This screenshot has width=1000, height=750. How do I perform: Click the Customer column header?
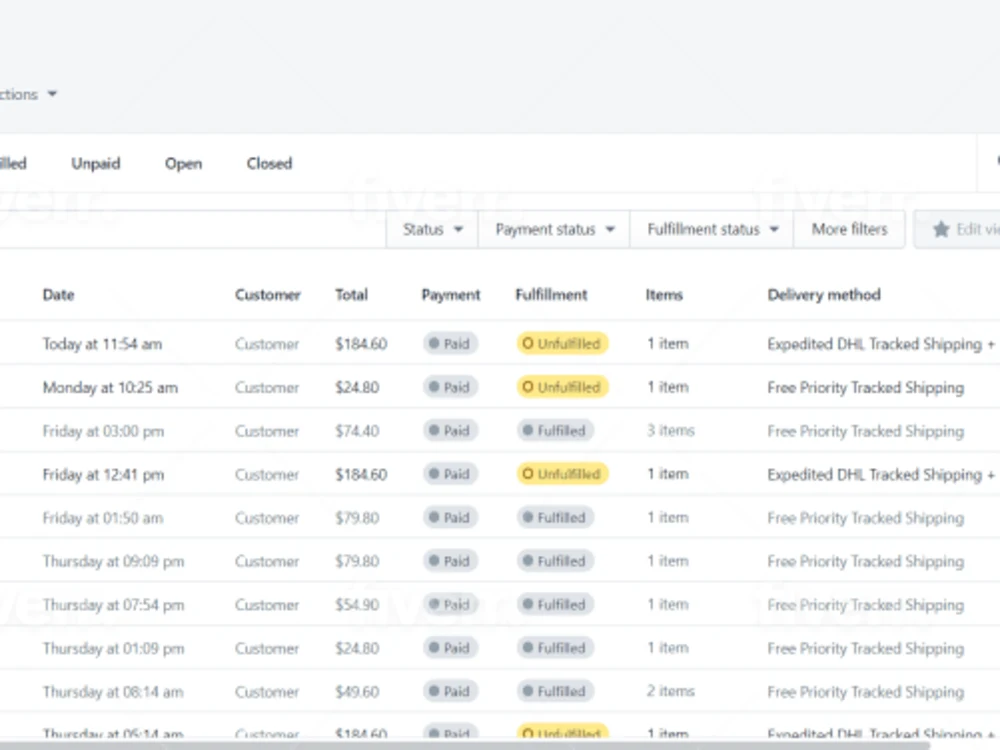(x=267, y=295)
